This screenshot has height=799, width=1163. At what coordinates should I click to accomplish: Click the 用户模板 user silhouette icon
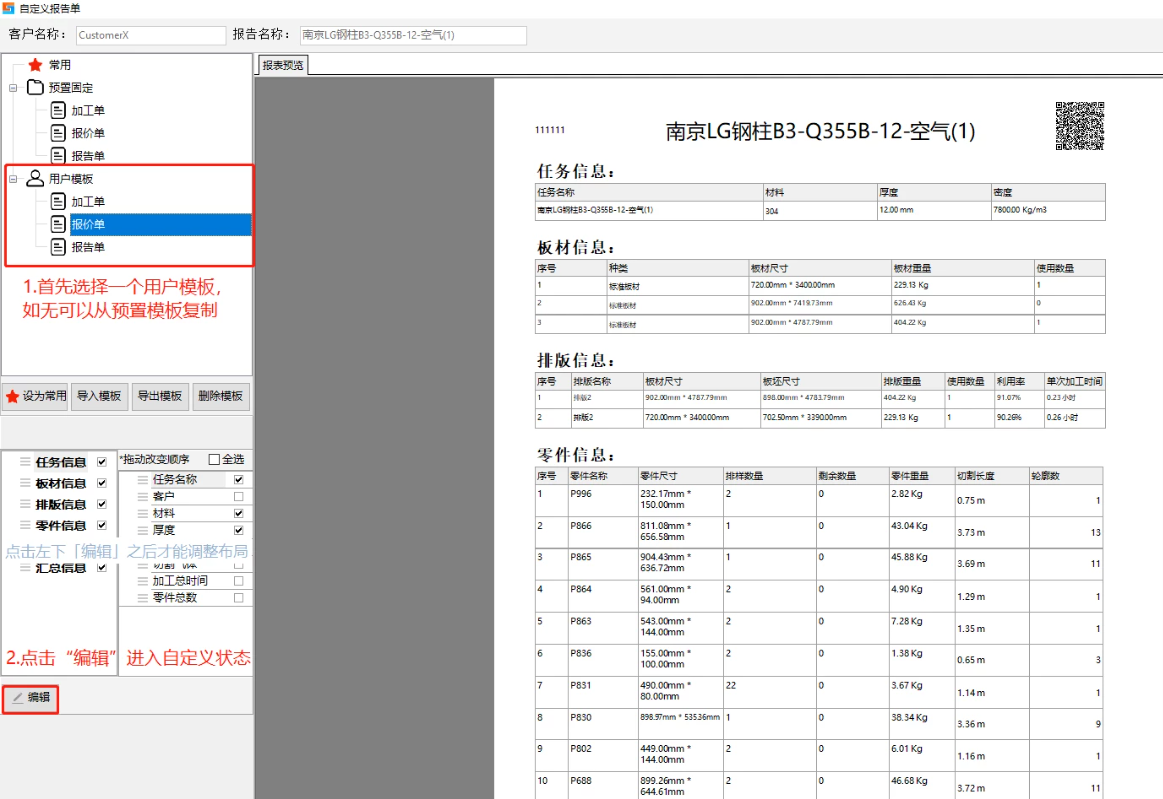pyautogui.click(x=35, y=179)
